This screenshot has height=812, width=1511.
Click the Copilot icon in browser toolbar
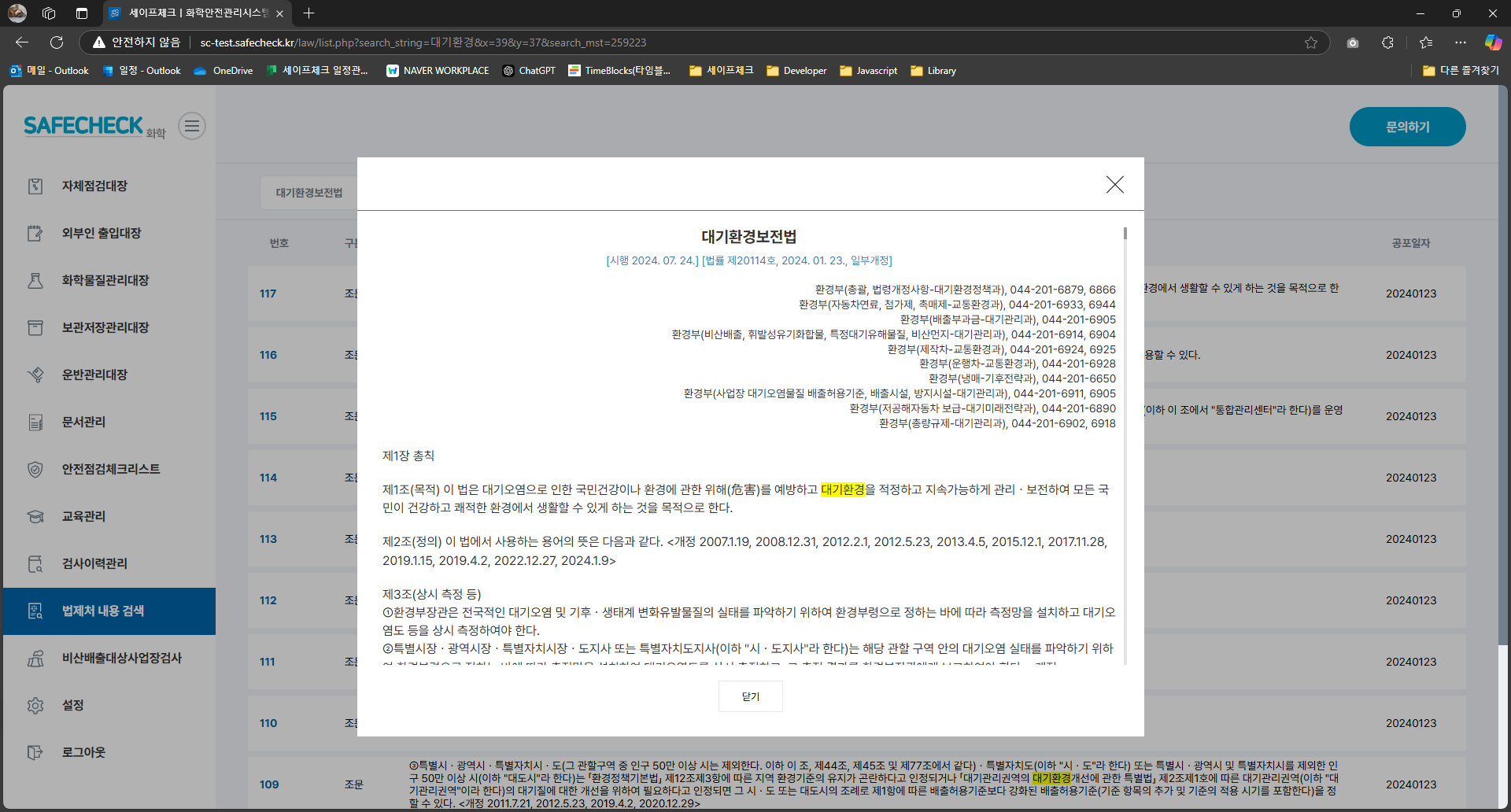1493,42
